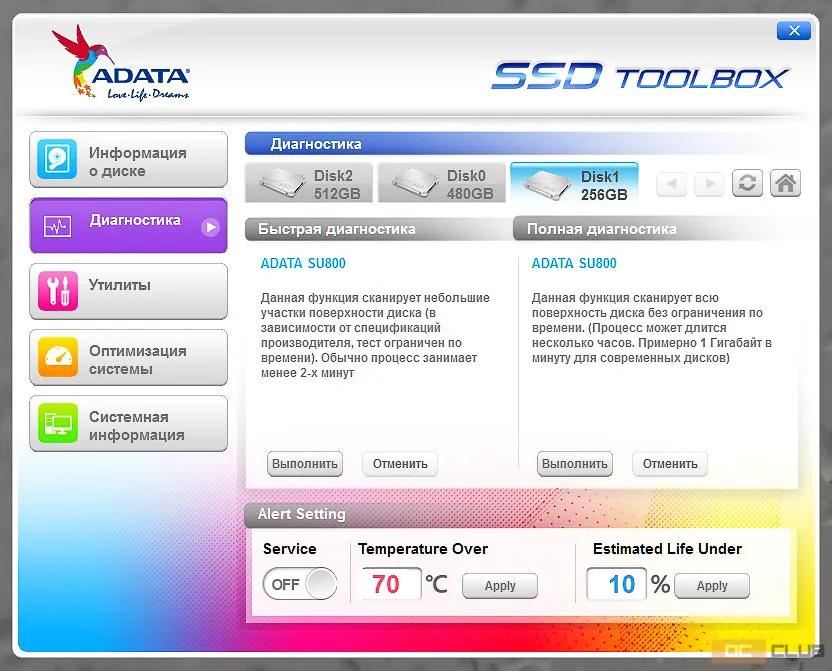
Task: Click the next disk arrow
Action: tap(709, 184)
